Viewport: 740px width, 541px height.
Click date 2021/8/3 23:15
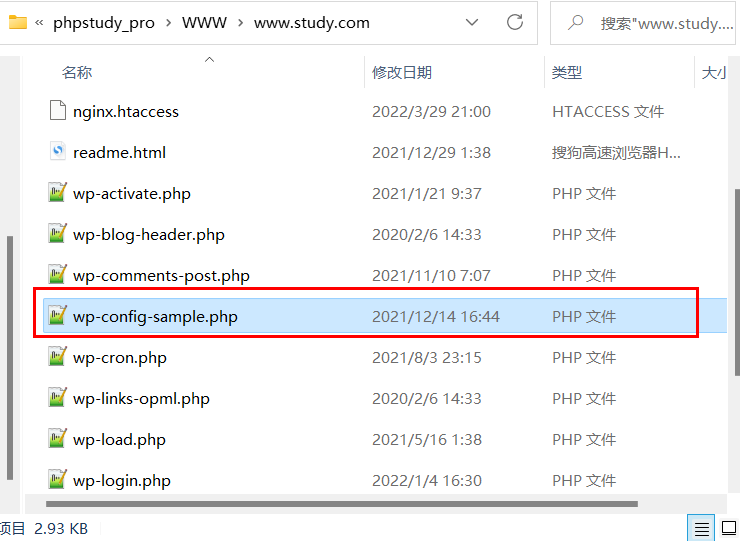(427, 358)
